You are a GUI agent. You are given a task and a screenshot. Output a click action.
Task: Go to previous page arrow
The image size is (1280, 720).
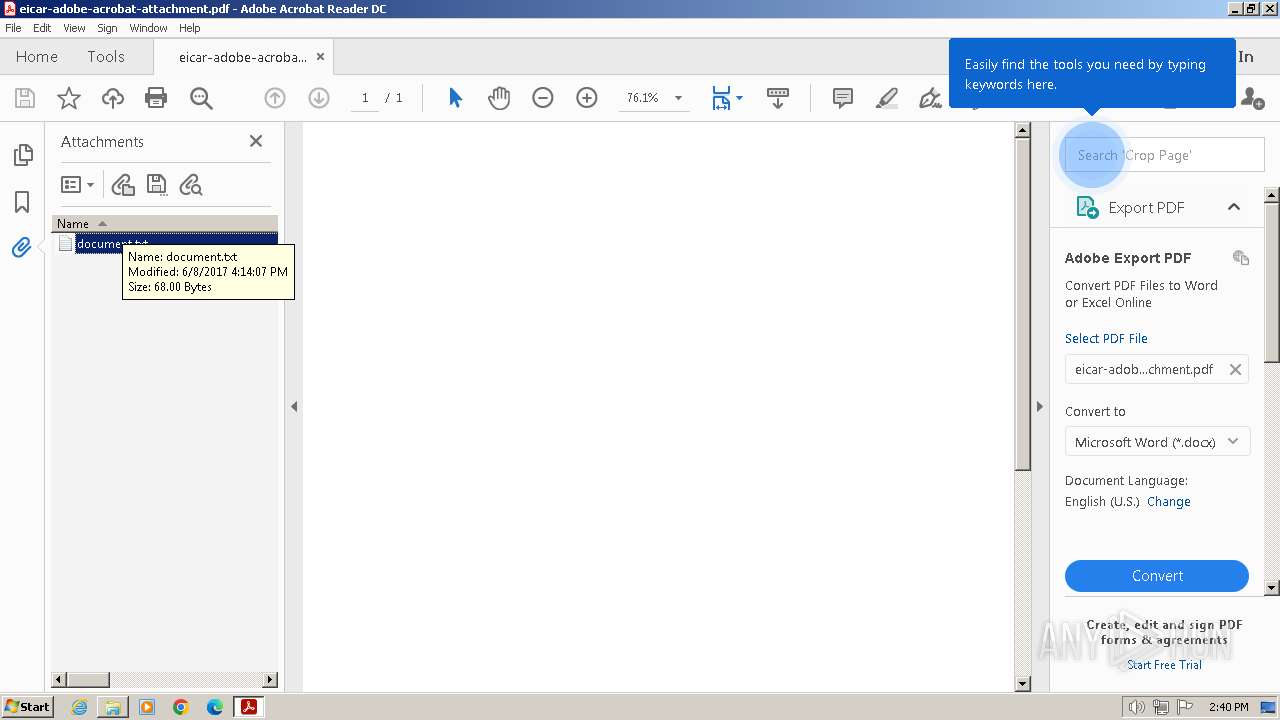(275, 98)
